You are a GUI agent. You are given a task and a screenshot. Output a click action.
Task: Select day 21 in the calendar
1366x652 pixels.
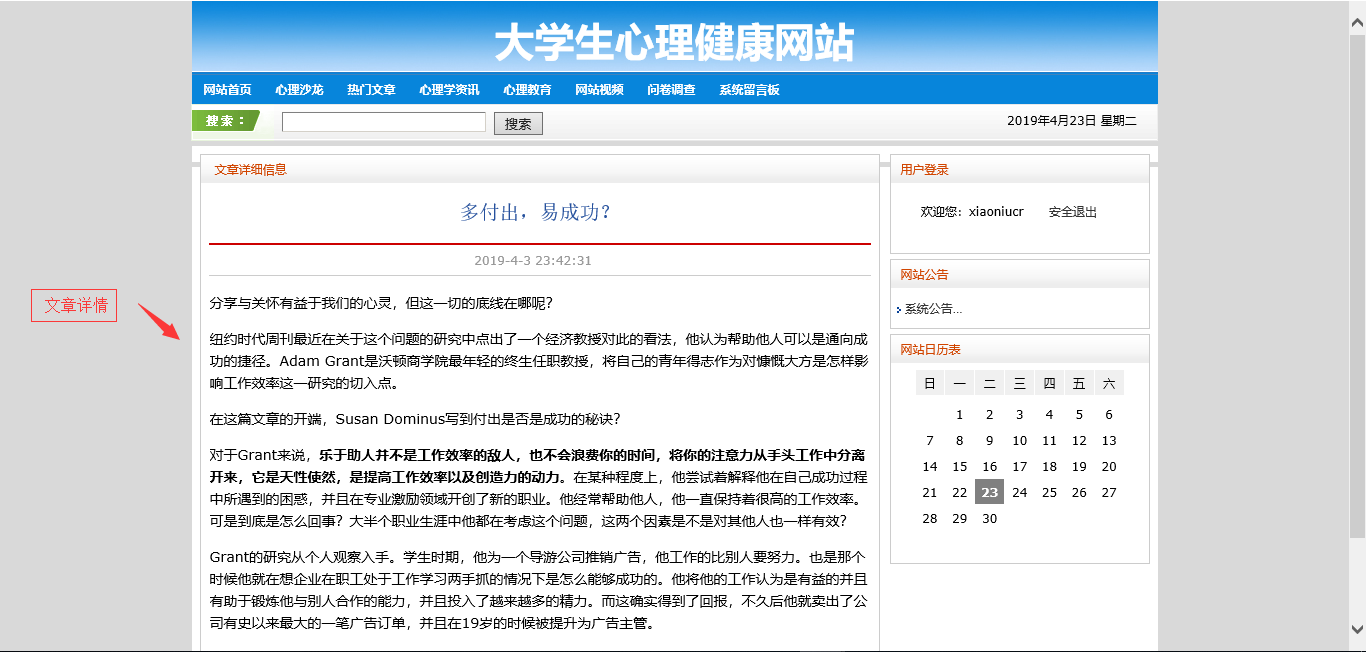930,493
